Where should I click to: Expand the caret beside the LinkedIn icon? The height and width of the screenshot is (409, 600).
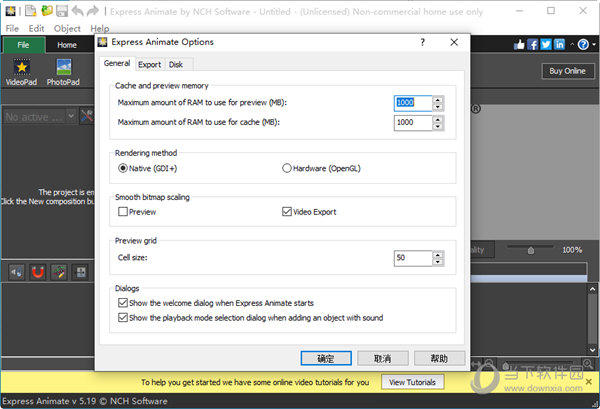click(572, 44)
